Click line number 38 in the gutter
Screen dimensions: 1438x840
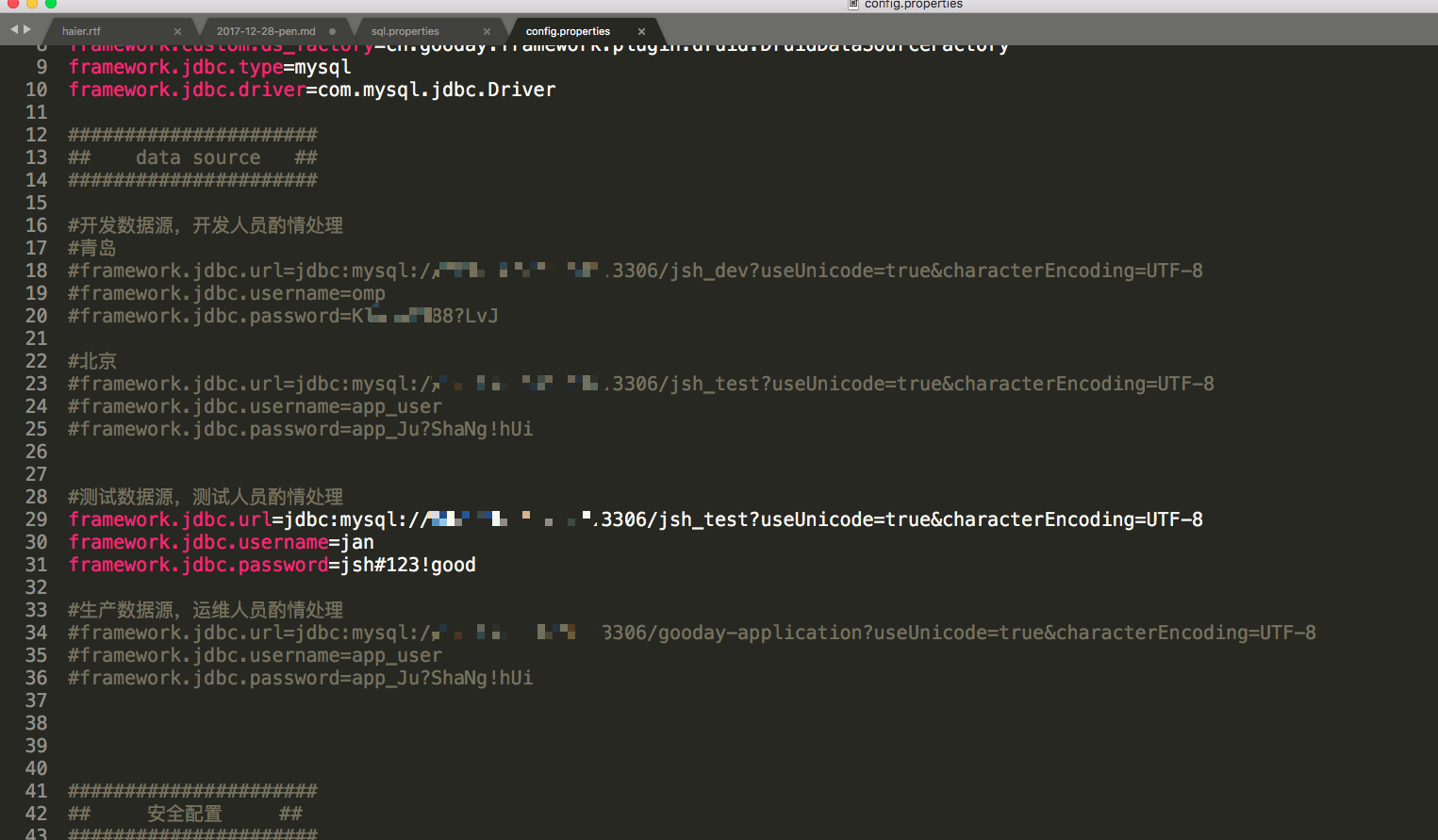point(36,723)
